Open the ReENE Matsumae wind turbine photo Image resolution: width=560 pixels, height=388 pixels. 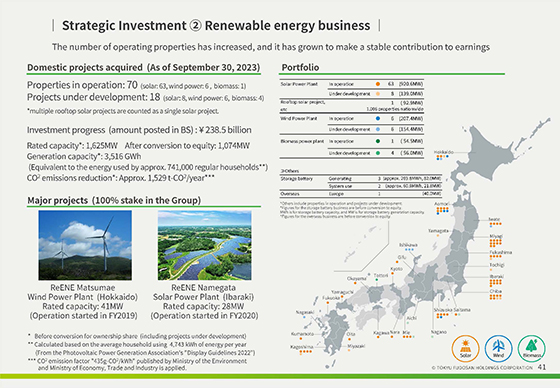(x=85, y=245)
